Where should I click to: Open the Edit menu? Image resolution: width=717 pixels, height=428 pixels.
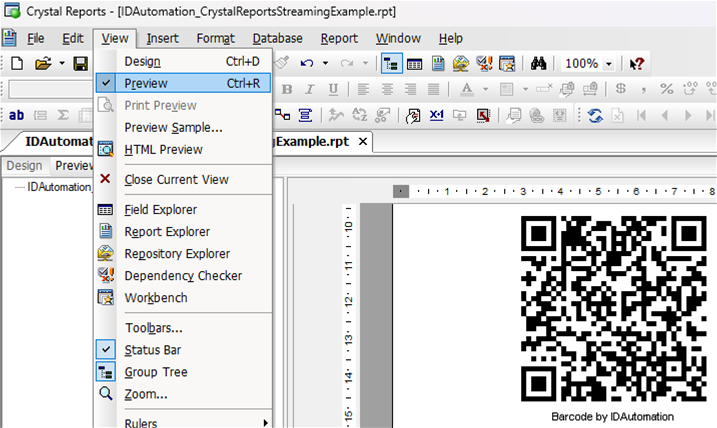click(x=73, y=39)
